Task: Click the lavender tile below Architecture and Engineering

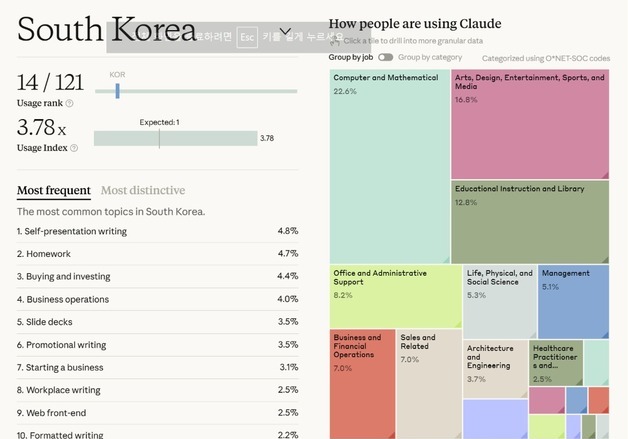Action: pos(495,419)
